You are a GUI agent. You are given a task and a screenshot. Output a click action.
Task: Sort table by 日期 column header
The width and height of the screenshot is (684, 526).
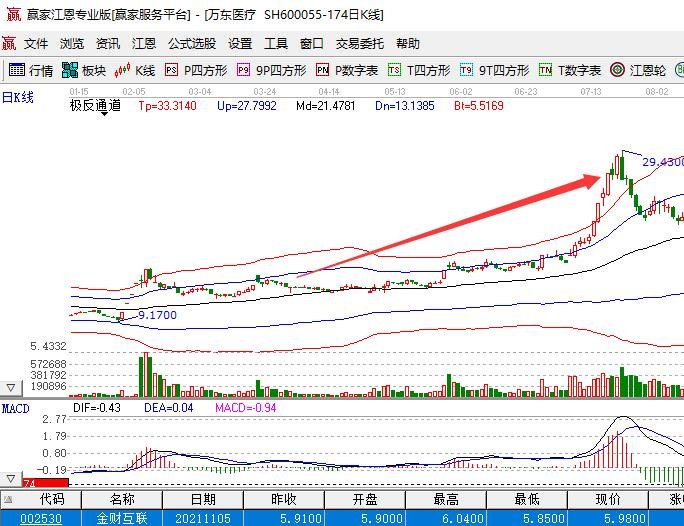click(x=203, y=499)
